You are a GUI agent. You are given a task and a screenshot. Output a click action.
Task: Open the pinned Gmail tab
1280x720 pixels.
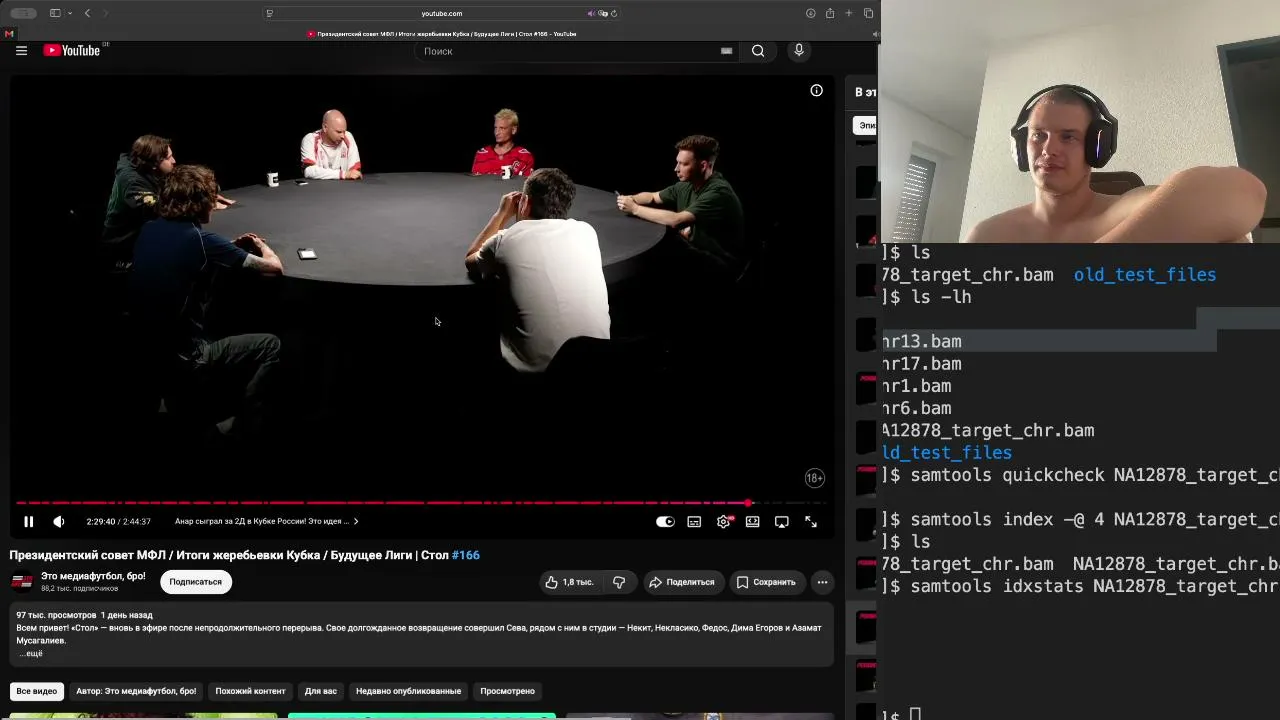pos(9,34)
